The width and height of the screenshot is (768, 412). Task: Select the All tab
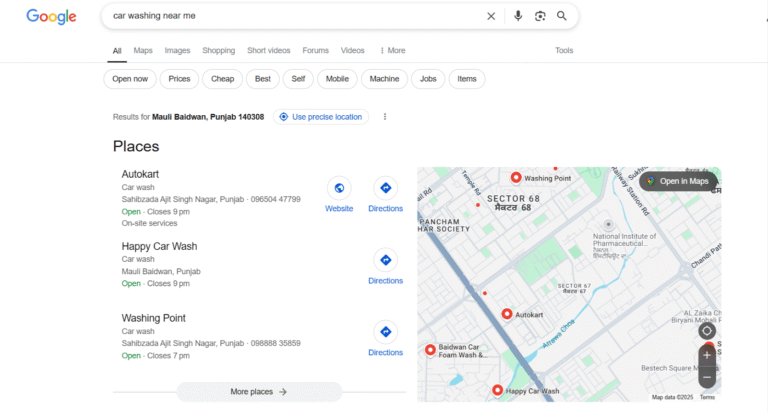coord(117,51)
